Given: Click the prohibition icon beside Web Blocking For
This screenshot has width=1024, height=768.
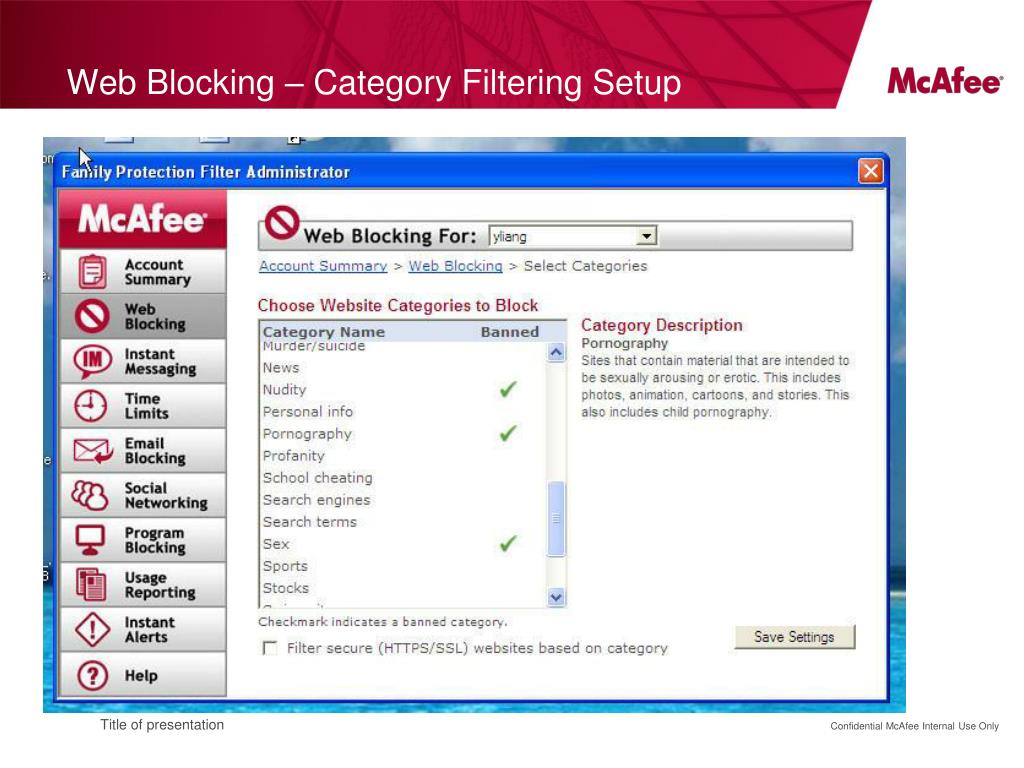Looking at the screenshot, I should (282, 223).
